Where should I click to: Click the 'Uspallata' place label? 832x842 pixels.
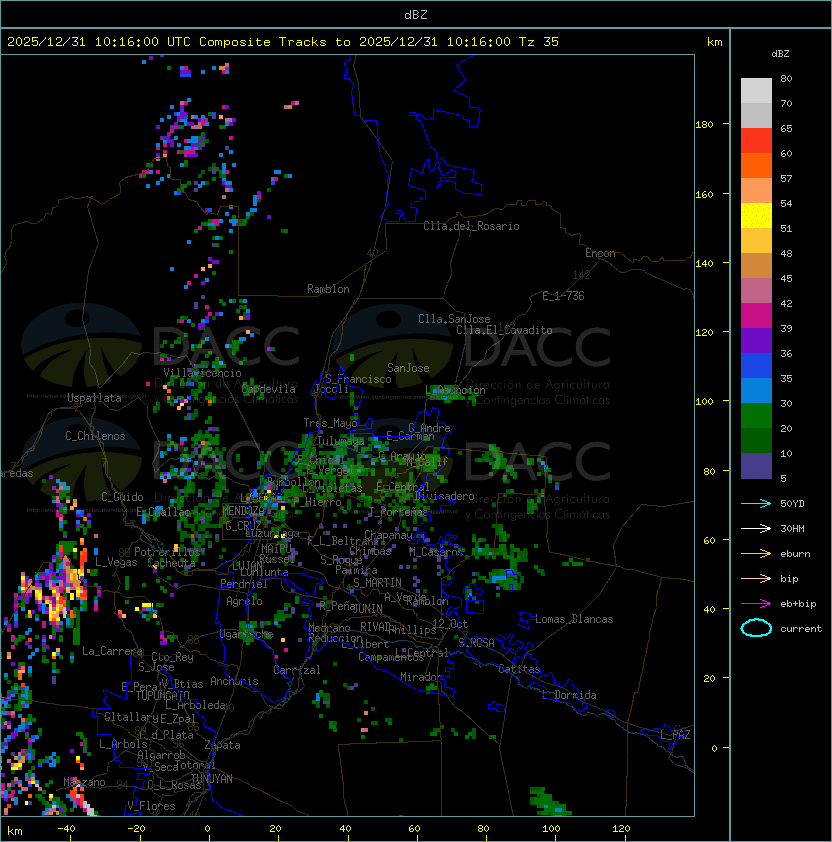pyautogui.click(x=94, y=398)
